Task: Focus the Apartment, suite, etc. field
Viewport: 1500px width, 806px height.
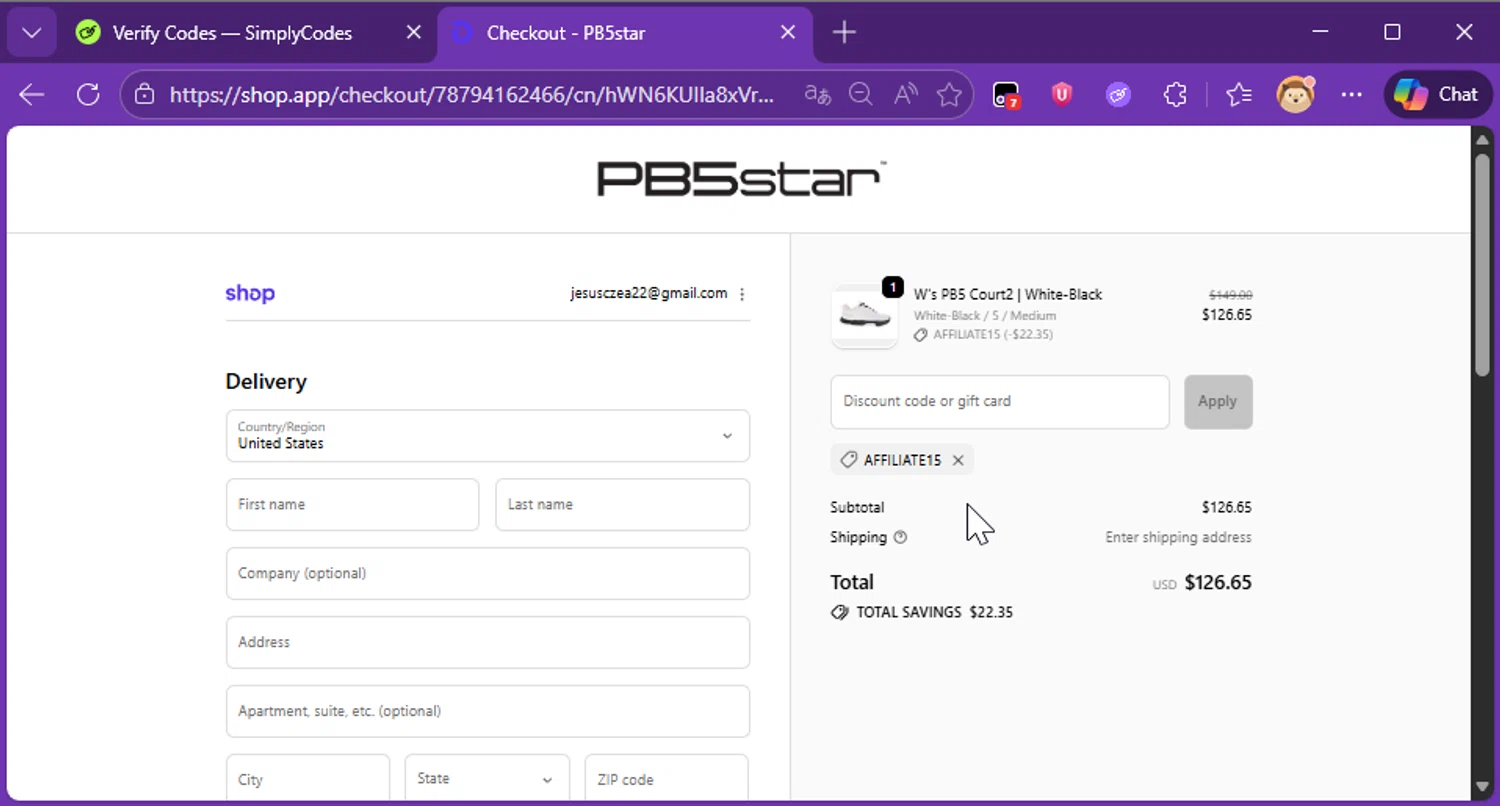Action: tap(488, 712)
